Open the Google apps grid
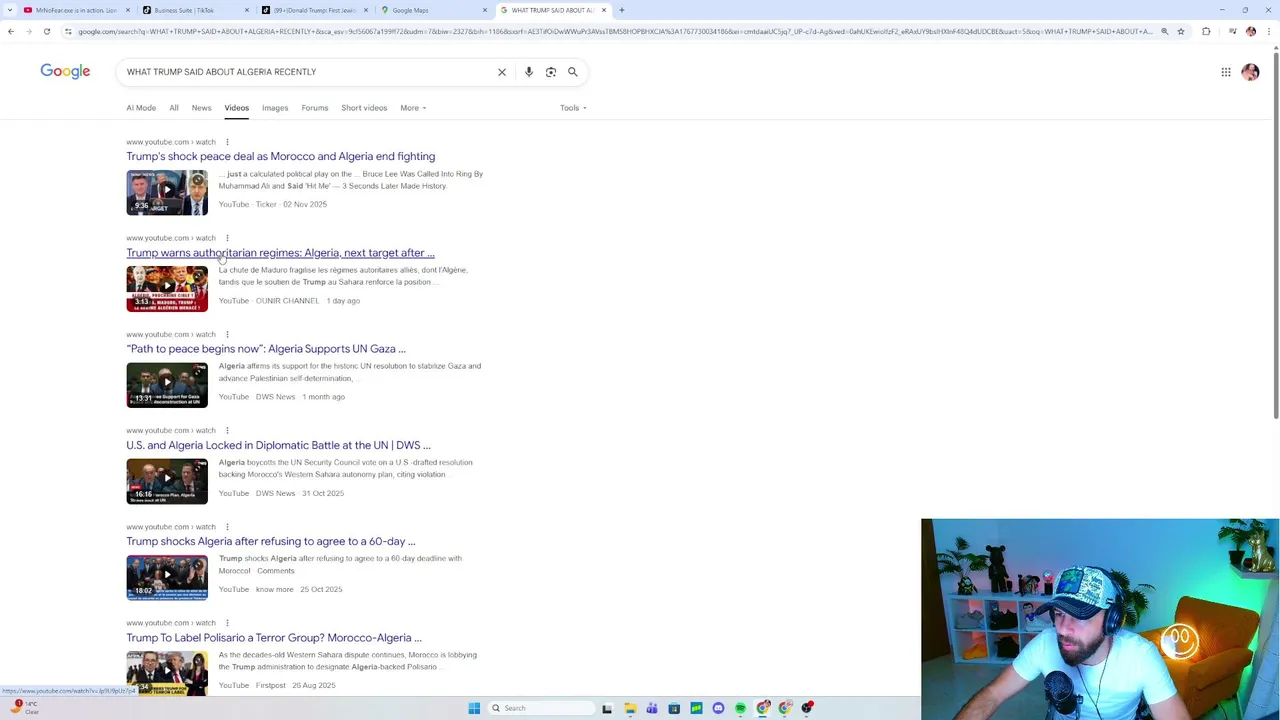The height and width of the screenshot is (720, 1280). tap(1226, 72)
